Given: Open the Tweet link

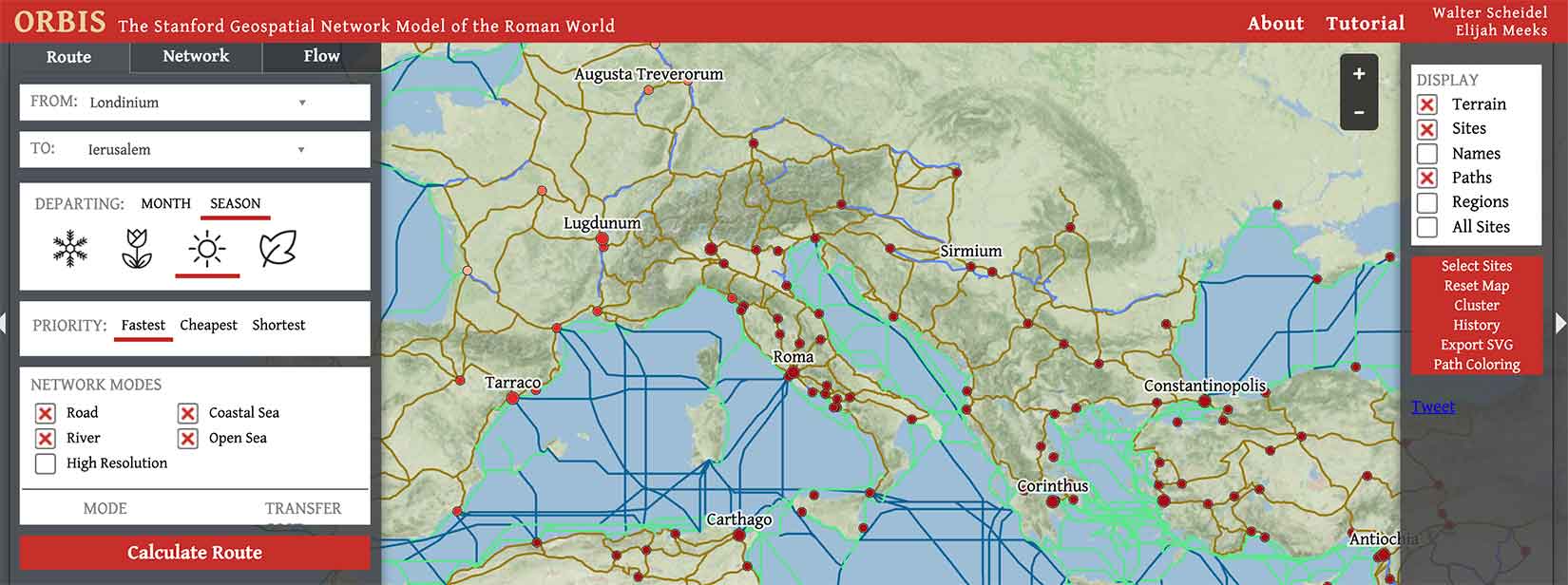Looking at the screenshot, I should pyautogui.click(x=1432, y=406).
